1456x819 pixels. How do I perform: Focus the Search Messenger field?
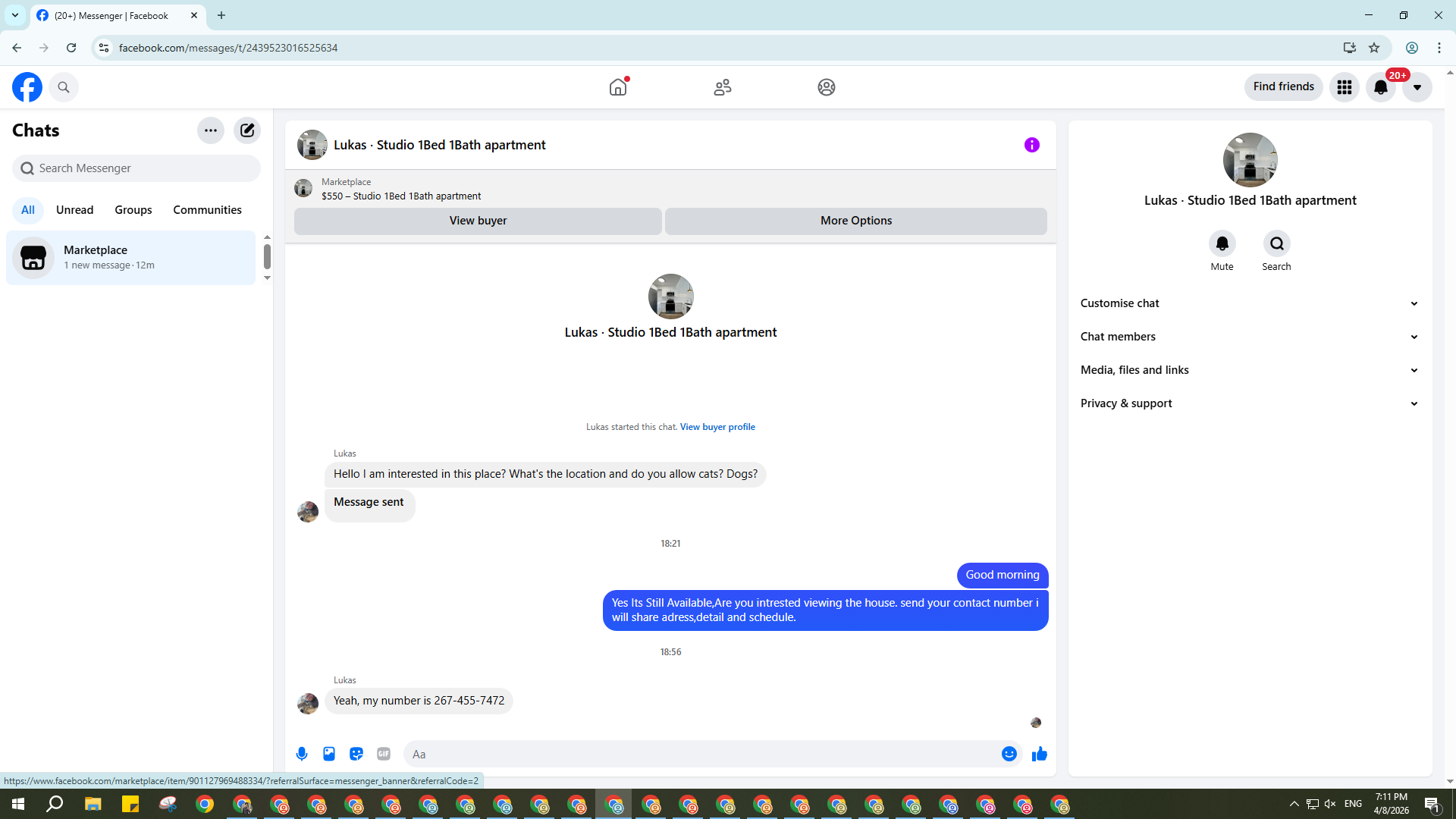(136, 168)
